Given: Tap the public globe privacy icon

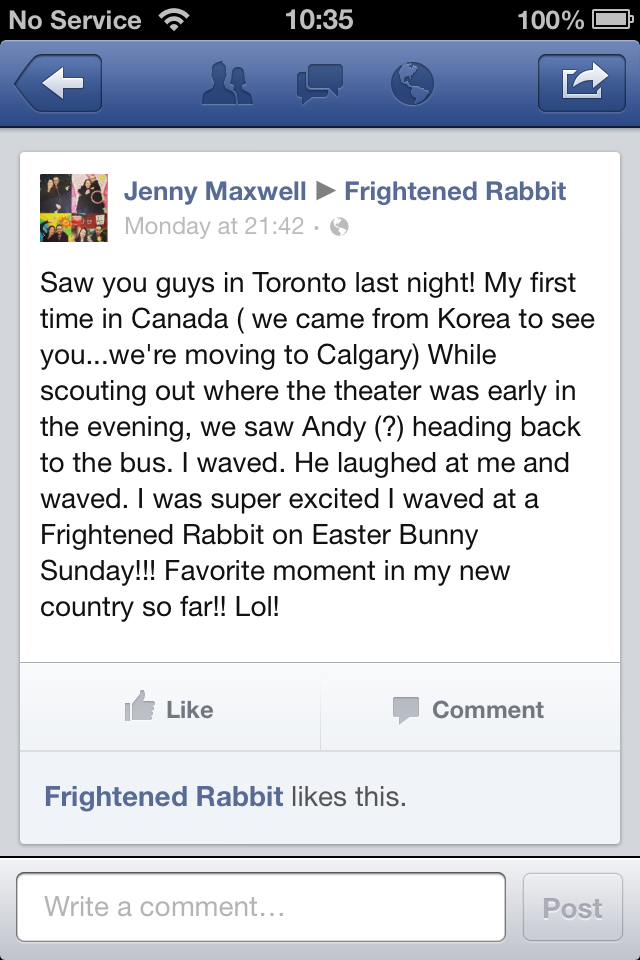Looking at the screenshot, I should click(x=339, y=227).
